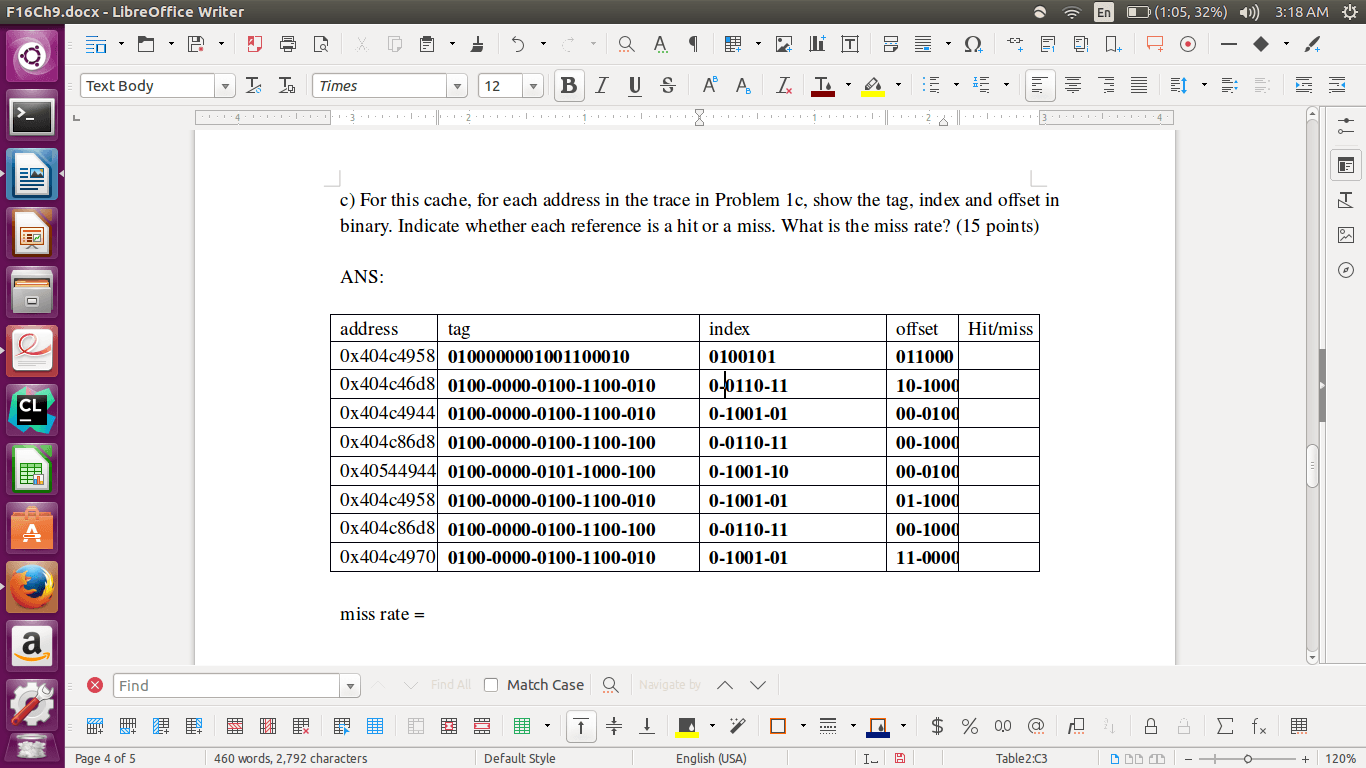The image size is (1366, 768).
Task: Click the English (USA) language status
Action: point(711,758)
